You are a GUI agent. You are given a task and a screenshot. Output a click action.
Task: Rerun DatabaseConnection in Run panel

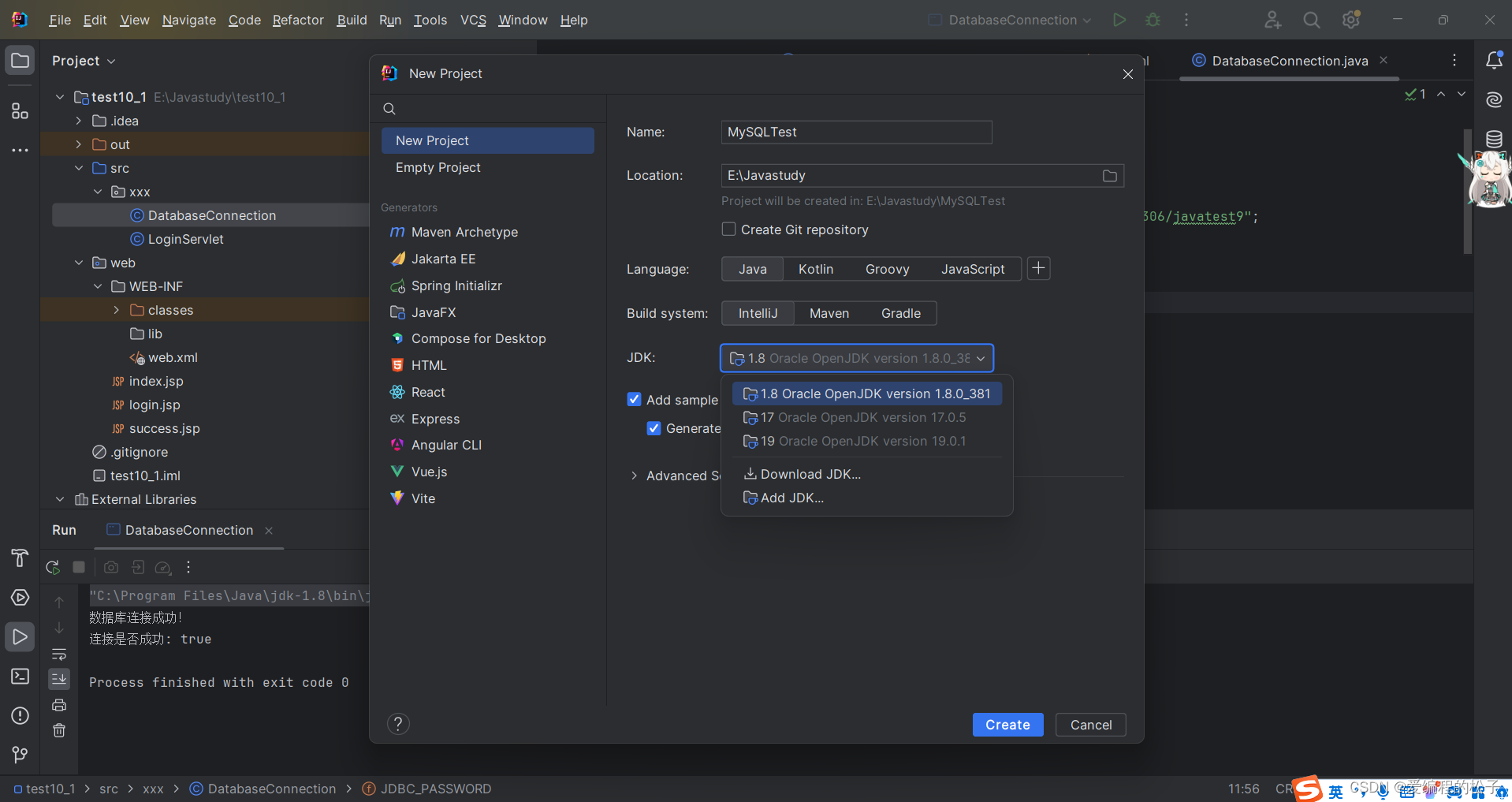pos(53,567)
